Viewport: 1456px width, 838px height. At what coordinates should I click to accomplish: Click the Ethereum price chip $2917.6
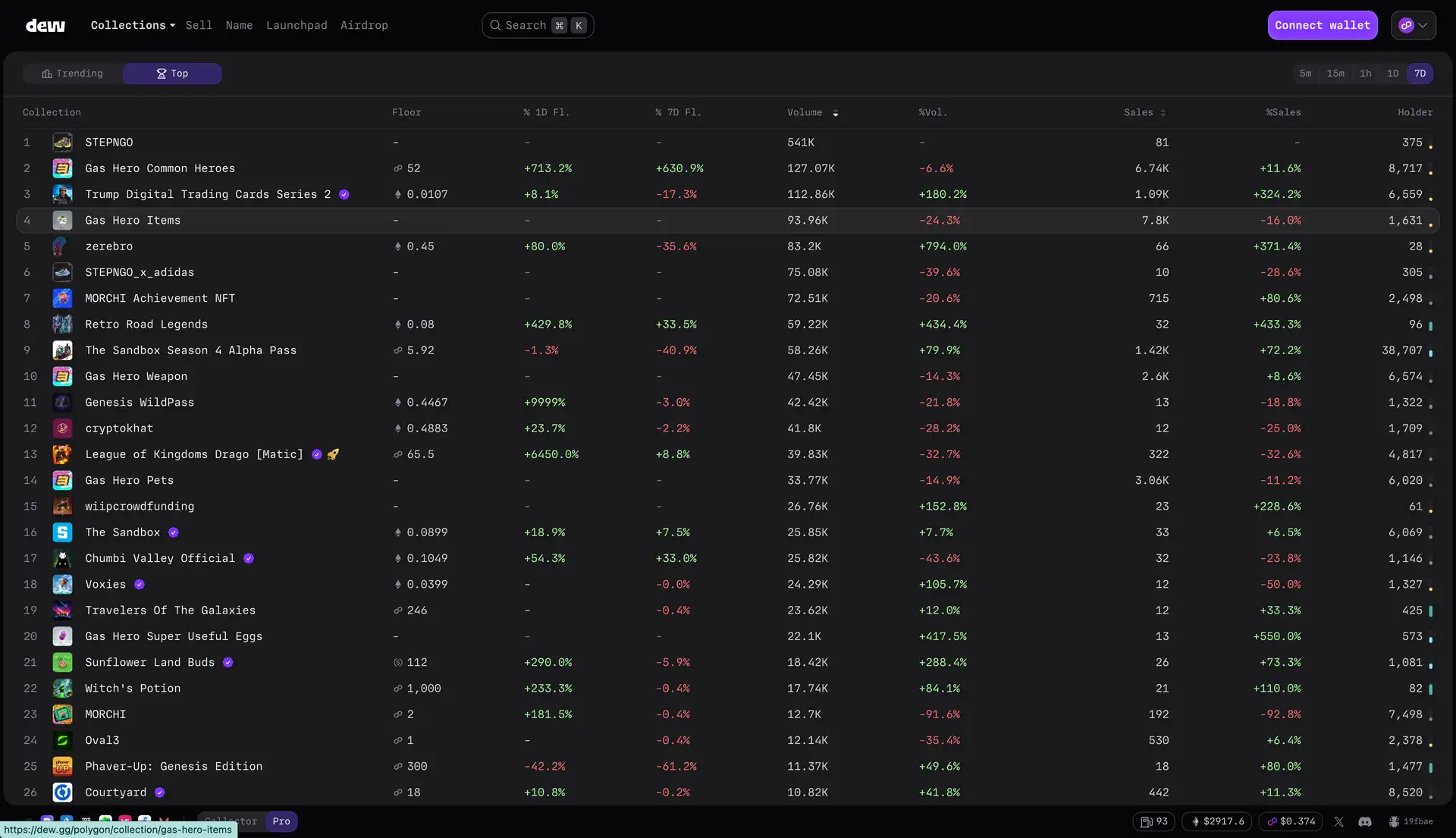click(1218, 821)
